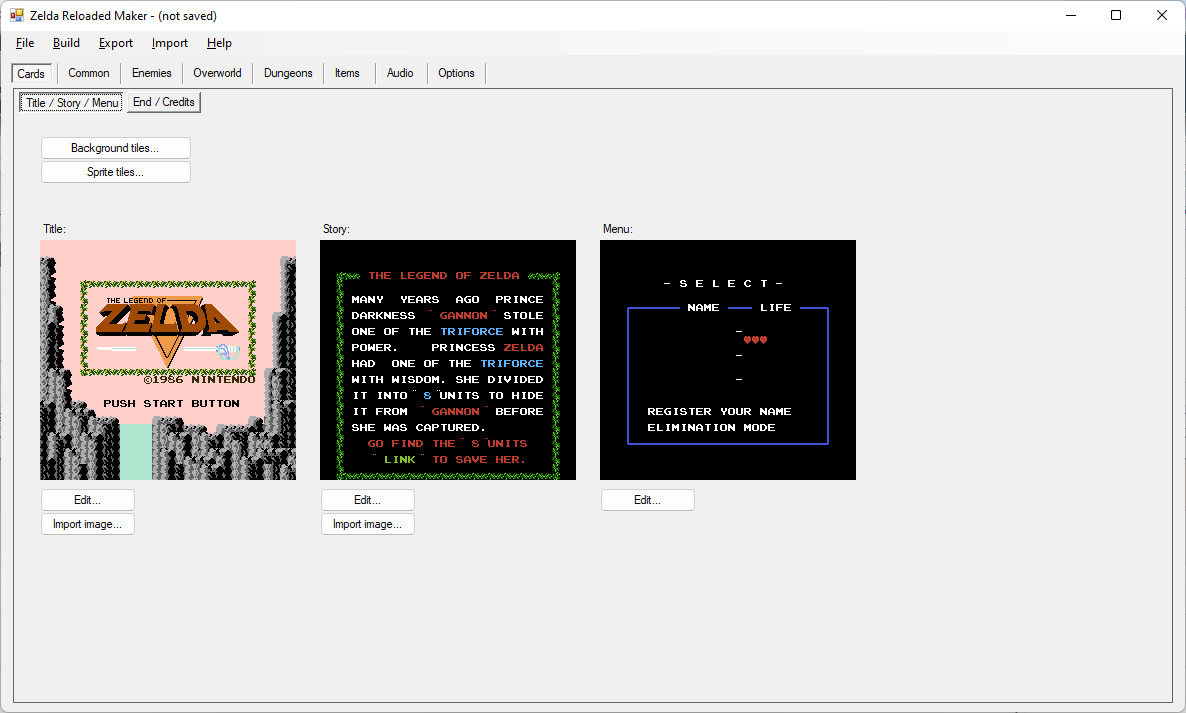Click the "Story:" label text
The image size is (1186, 713).
337,229
